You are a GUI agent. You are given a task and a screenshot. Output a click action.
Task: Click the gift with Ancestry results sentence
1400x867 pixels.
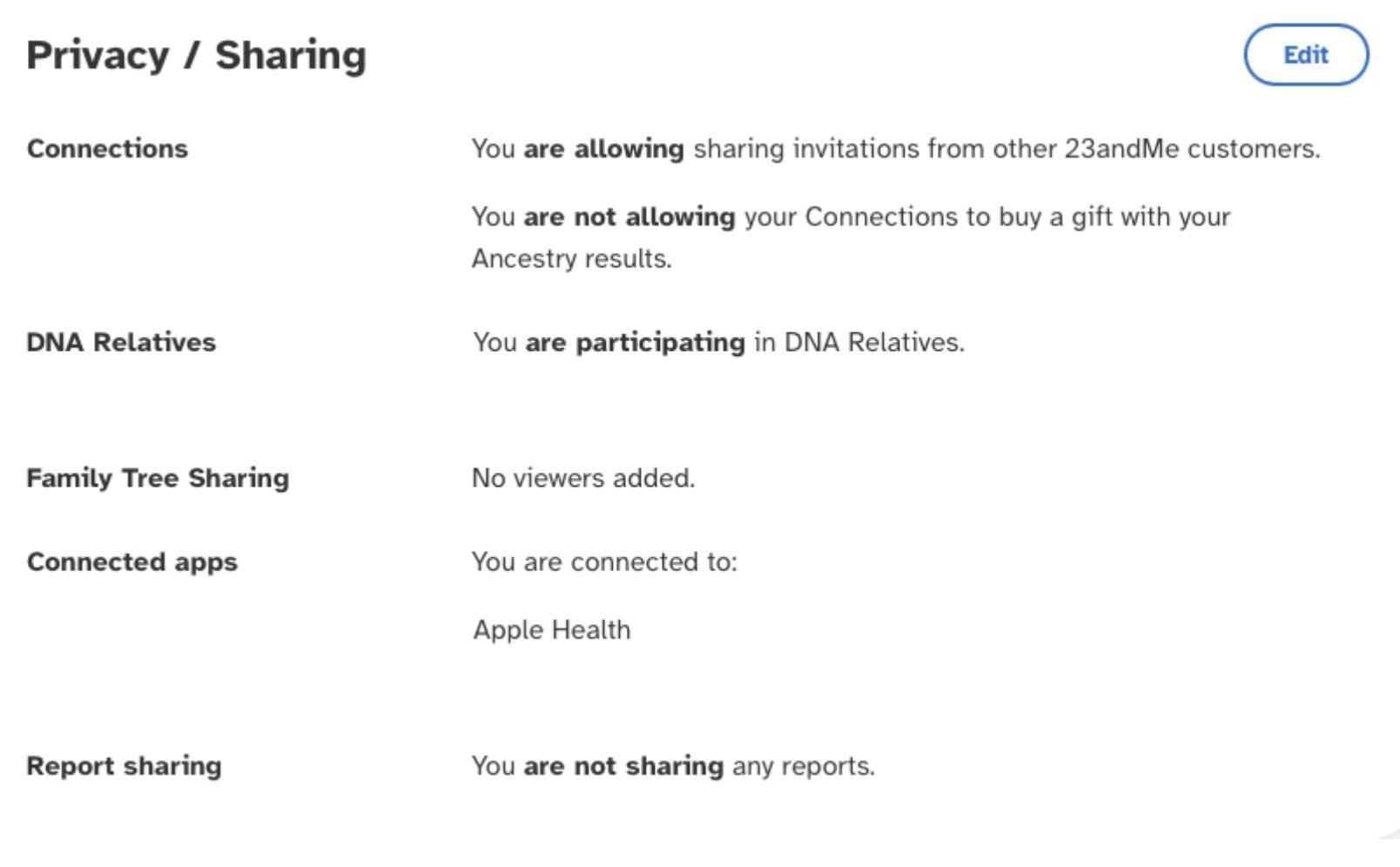click(850, 217)
